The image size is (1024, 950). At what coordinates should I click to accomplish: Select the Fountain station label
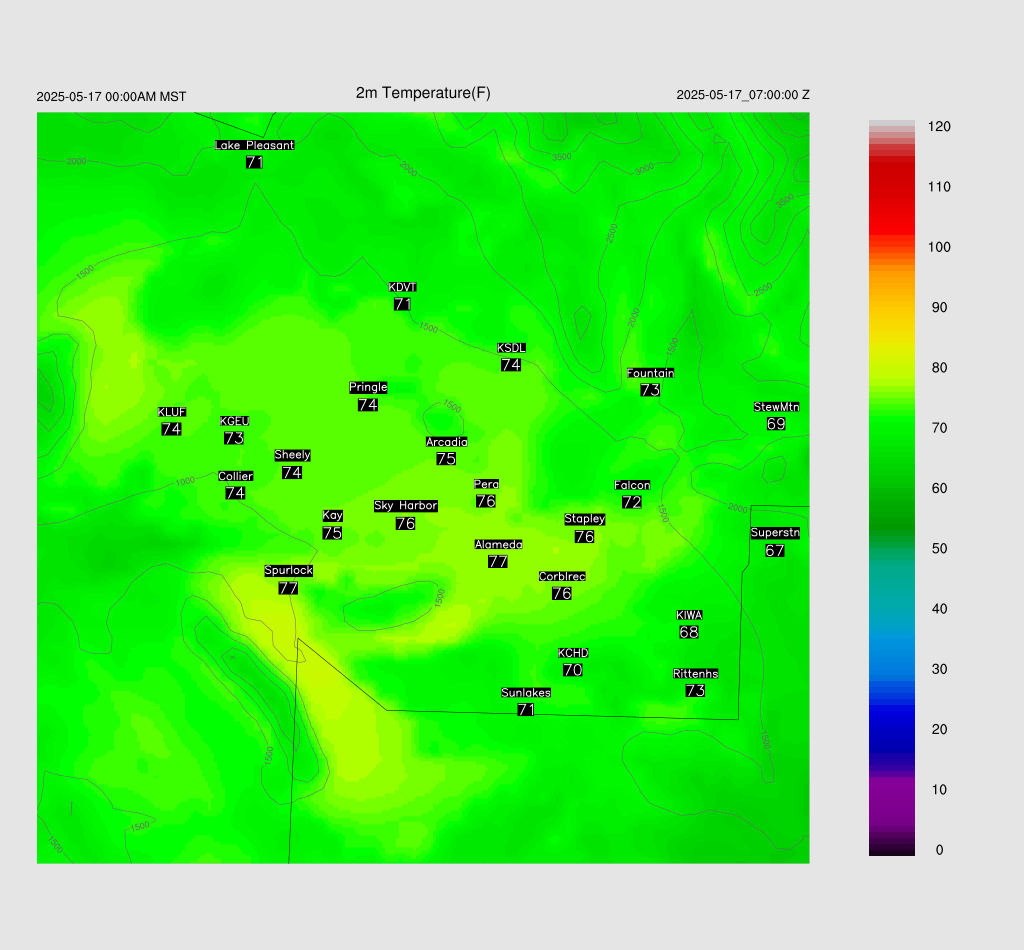tap(650, 373)
